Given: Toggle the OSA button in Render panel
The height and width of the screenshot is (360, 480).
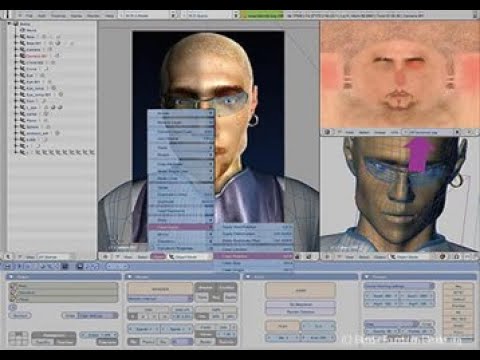Looking at the screenshot, I should [x=148, y=309].
